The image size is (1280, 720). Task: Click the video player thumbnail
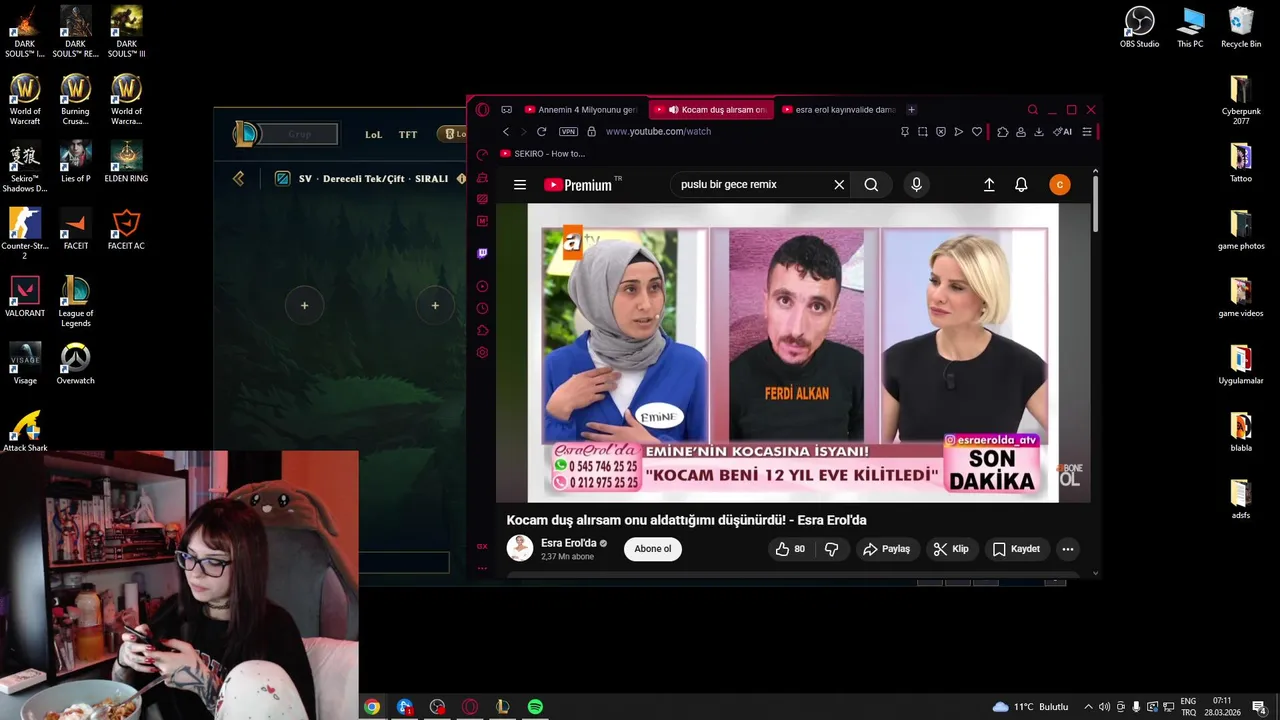click(x=793, y=353)
